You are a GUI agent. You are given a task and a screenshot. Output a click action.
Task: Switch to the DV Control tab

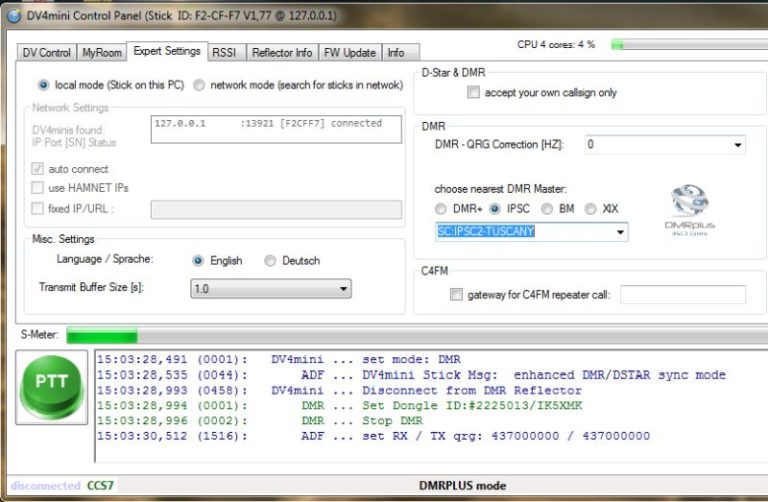tap(47, 52)
